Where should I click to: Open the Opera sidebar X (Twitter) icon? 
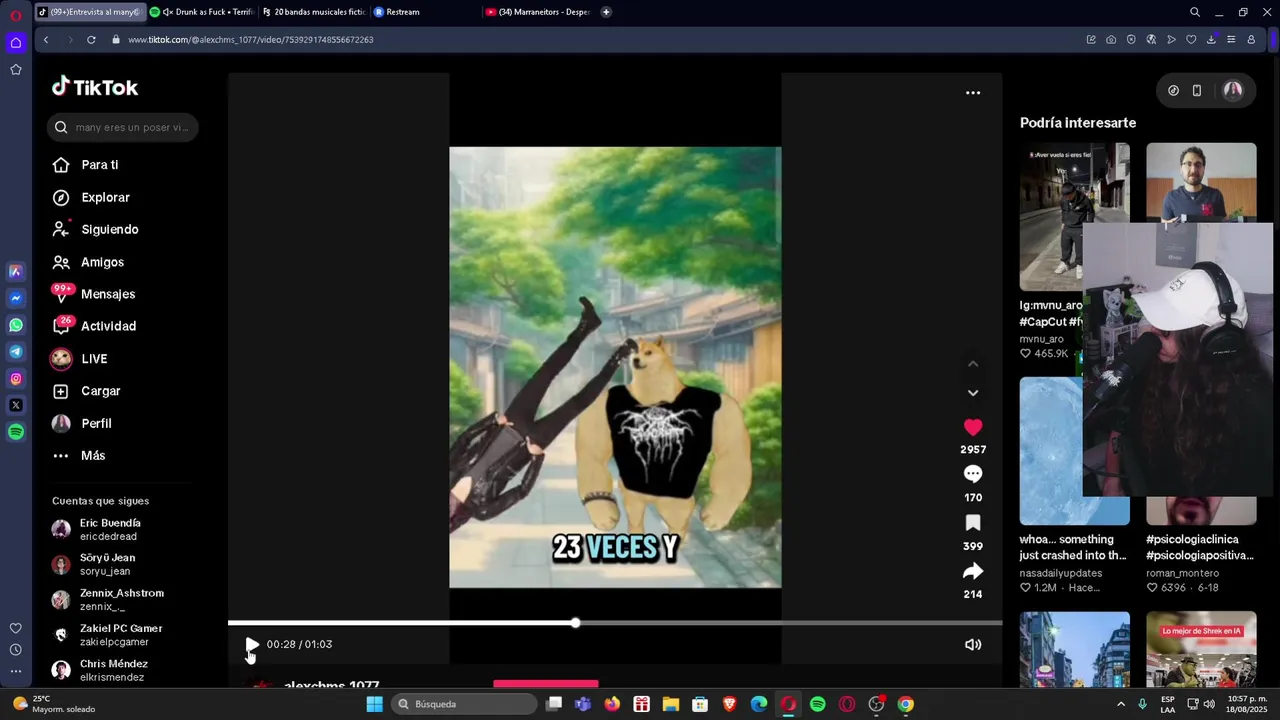coord(16,405)
